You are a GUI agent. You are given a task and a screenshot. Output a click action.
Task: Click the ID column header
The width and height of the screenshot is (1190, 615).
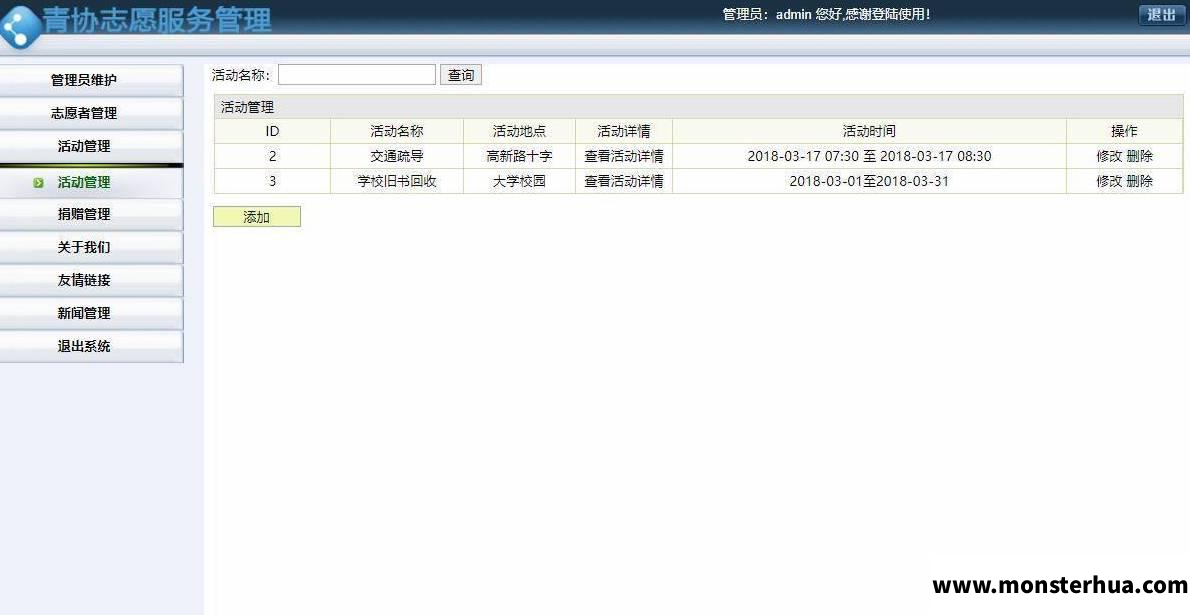point(272,131)
